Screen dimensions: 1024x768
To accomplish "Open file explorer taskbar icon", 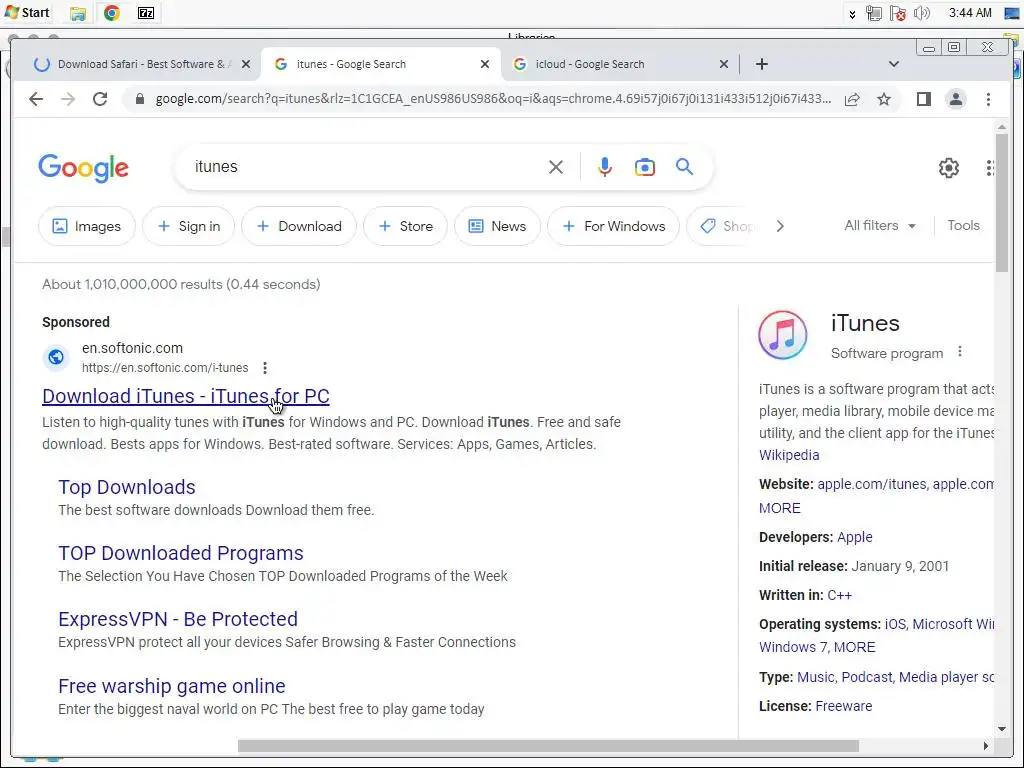I will click(x=78, y=12).
